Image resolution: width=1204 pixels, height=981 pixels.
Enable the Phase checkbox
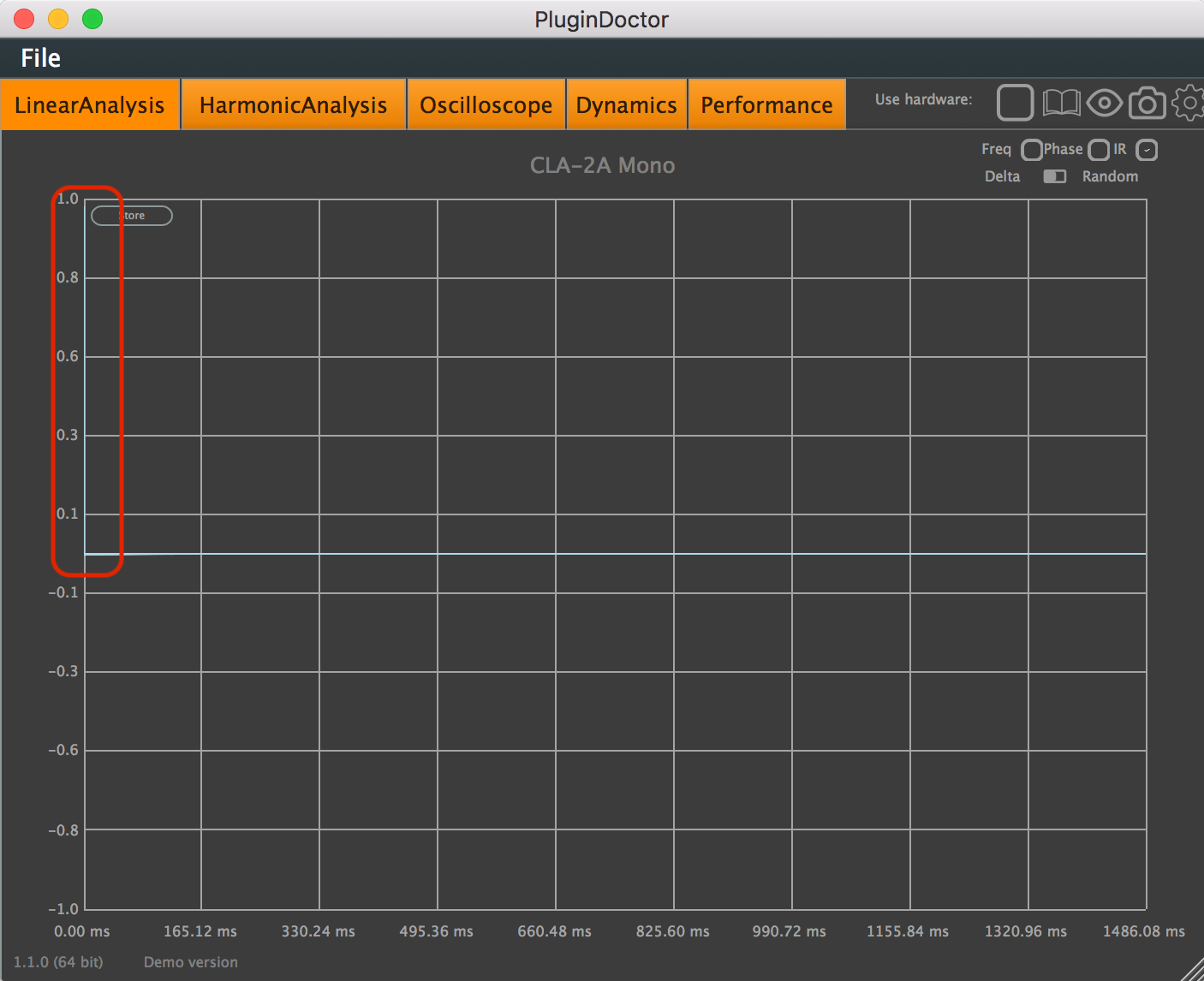click(1099, 151)
